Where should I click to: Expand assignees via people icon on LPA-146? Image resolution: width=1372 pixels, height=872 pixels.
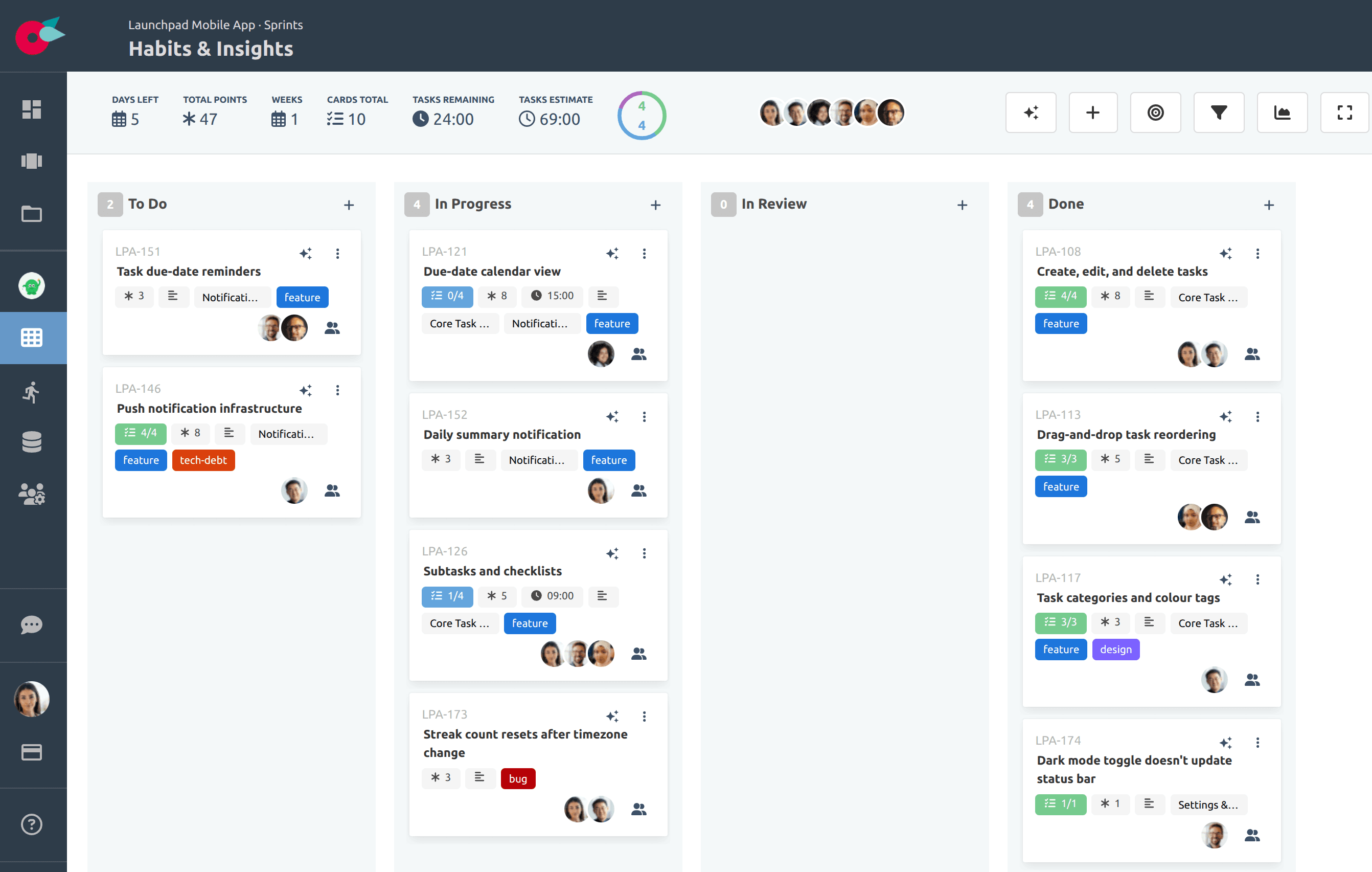(332, 490)
